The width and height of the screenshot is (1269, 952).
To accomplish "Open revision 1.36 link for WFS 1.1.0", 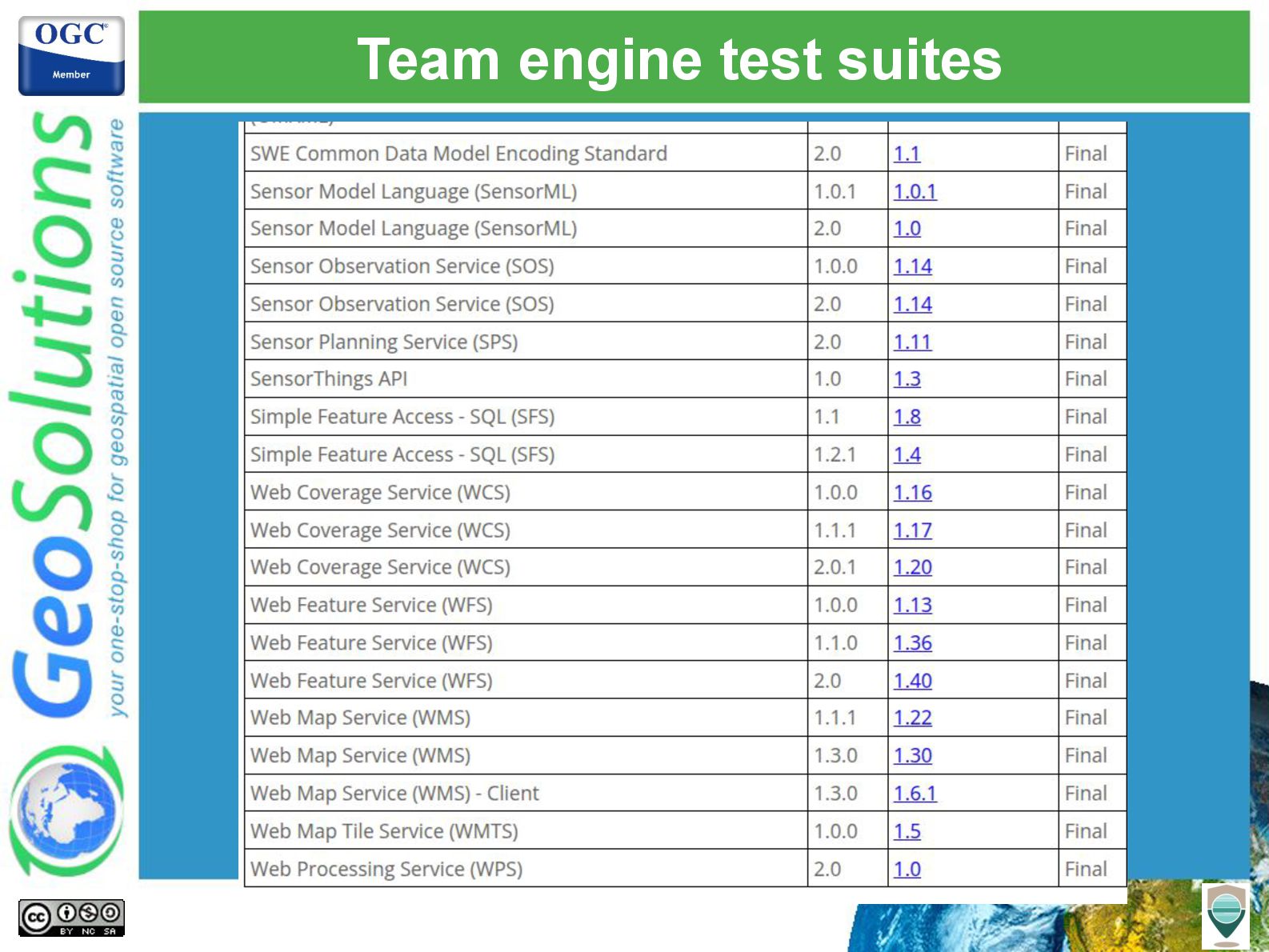I will pyautogui.click(x=912, y=642).
